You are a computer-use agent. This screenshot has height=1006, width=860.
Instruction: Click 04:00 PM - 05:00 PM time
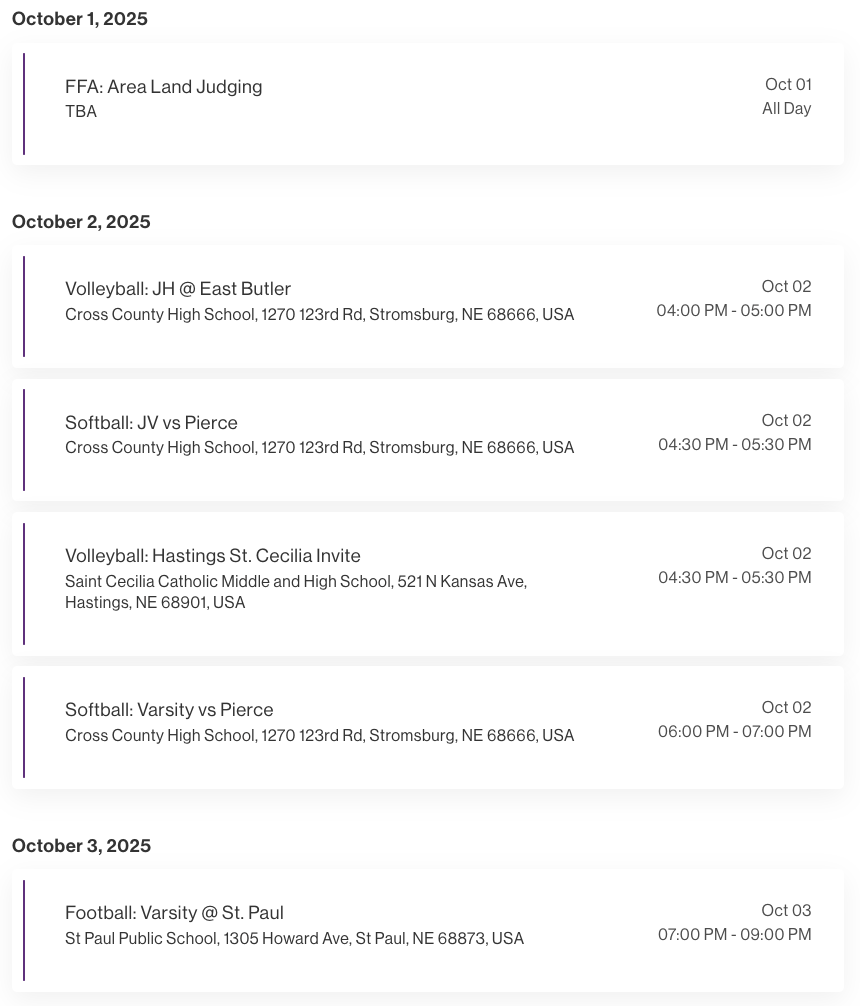[734, 311]
